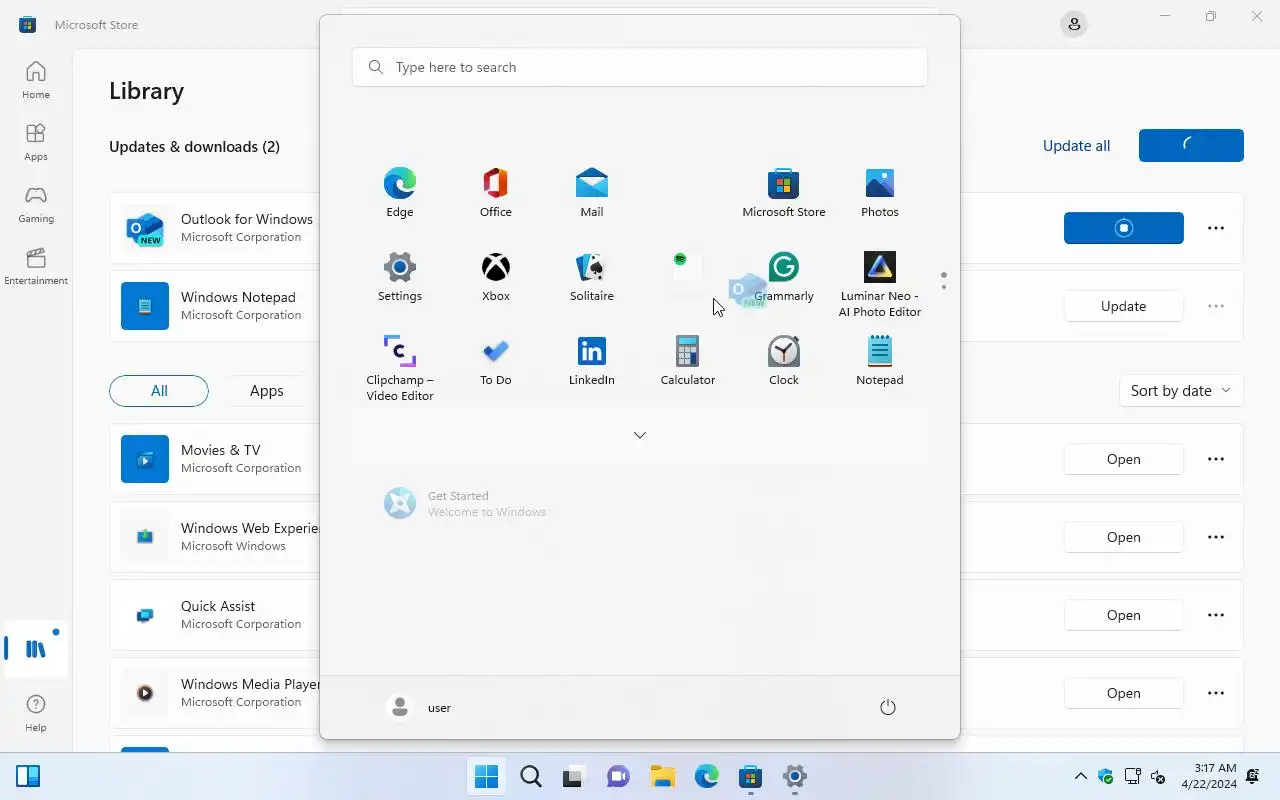Launch Calculator from pinned apps
The image size is (1280, 800).
(x=688, y=360)
